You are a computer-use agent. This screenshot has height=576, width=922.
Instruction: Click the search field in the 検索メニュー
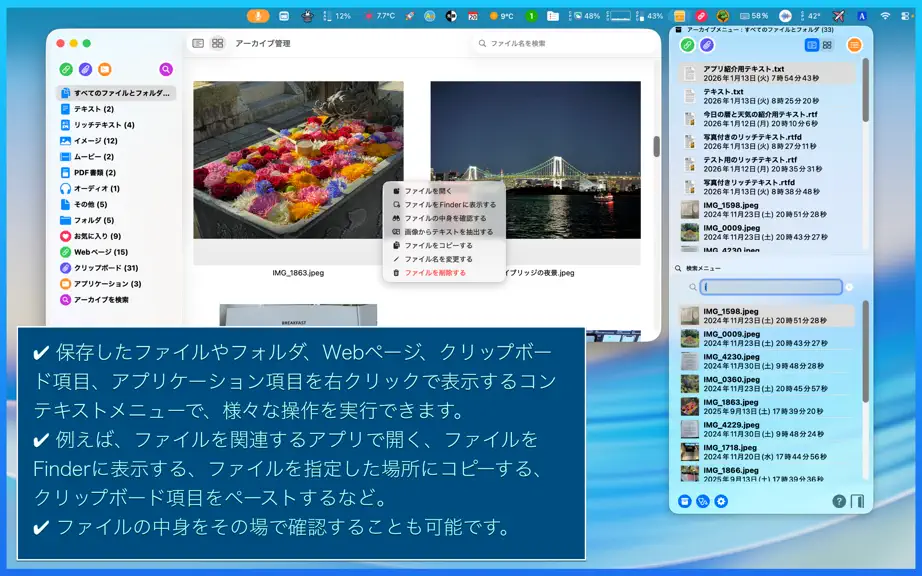(771, 287)
